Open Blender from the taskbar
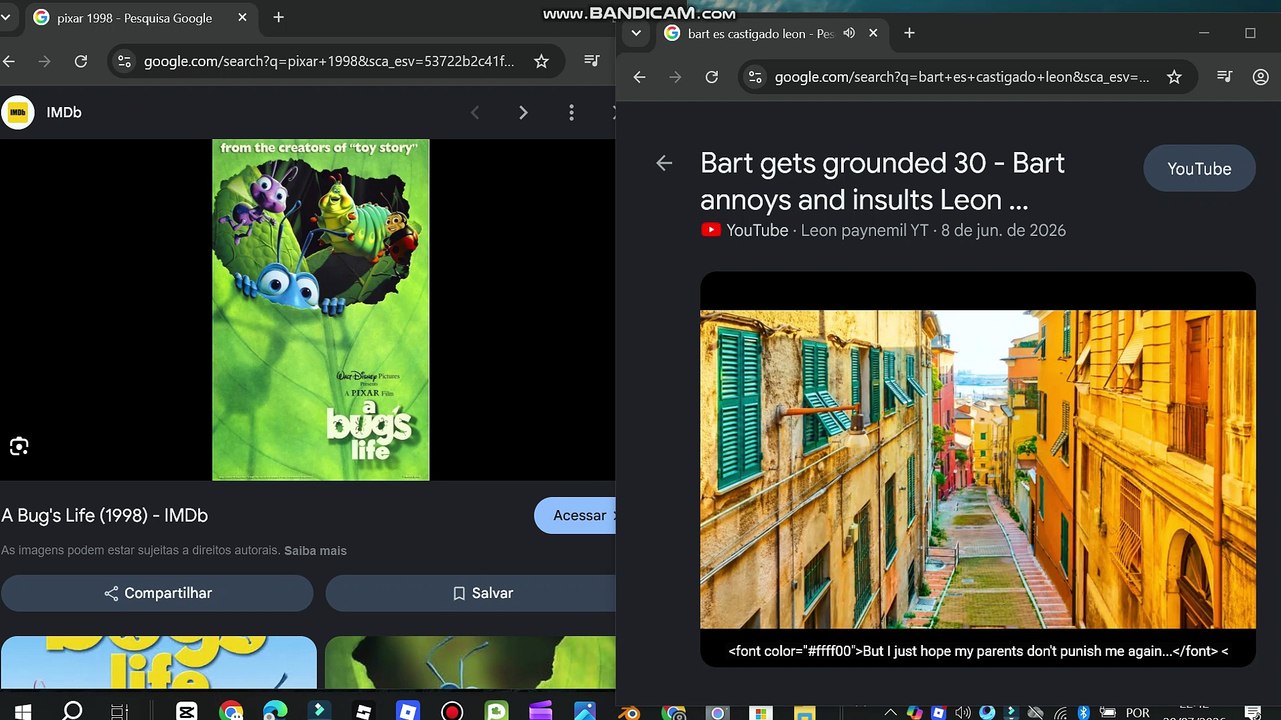The width and height of the screenshot is (1281, 720). (629, 713)
